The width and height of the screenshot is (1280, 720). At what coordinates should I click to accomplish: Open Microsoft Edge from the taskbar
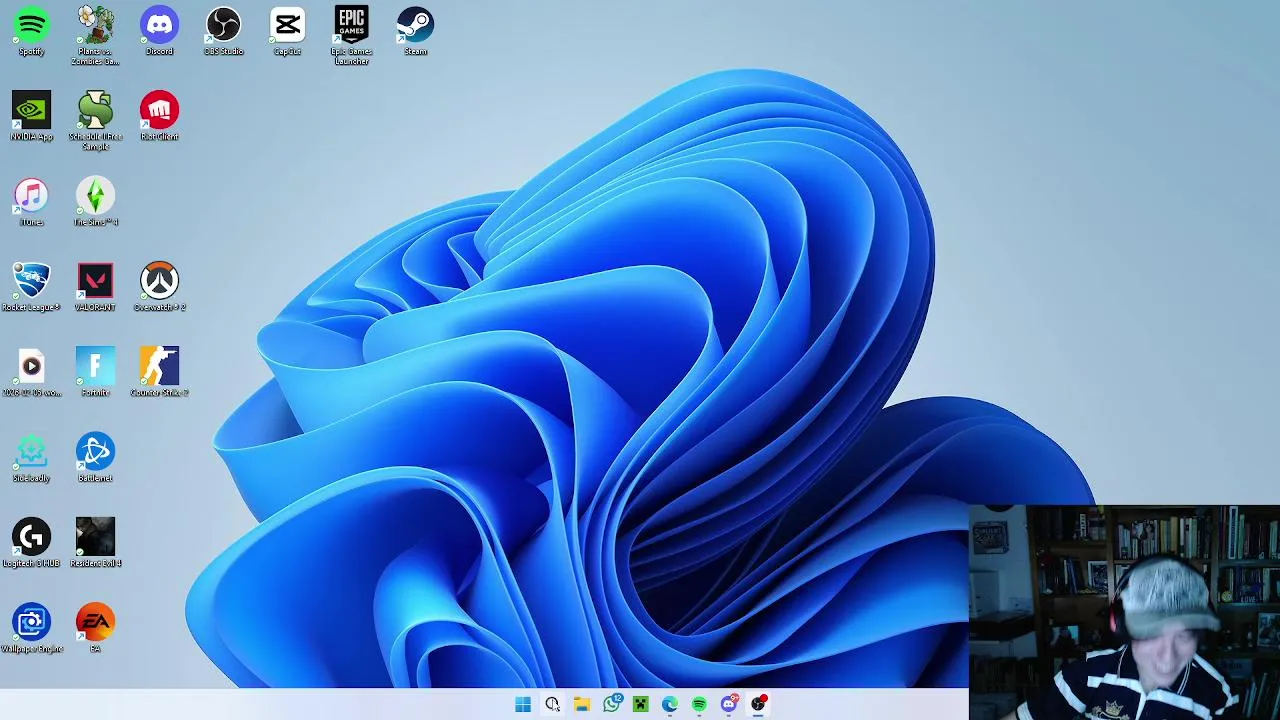(669, 705)
